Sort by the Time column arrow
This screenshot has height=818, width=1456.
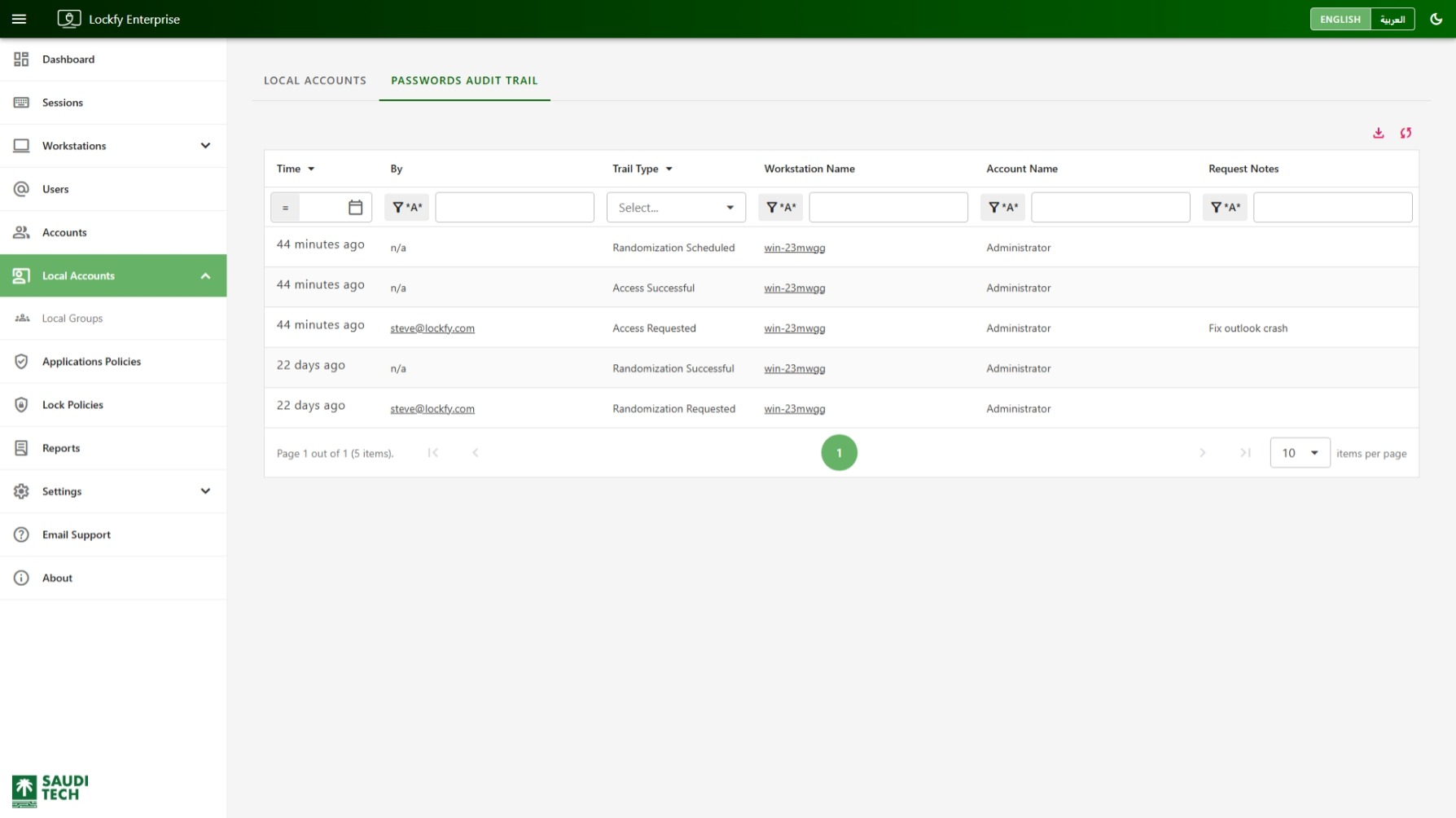[x=311, y=169]
